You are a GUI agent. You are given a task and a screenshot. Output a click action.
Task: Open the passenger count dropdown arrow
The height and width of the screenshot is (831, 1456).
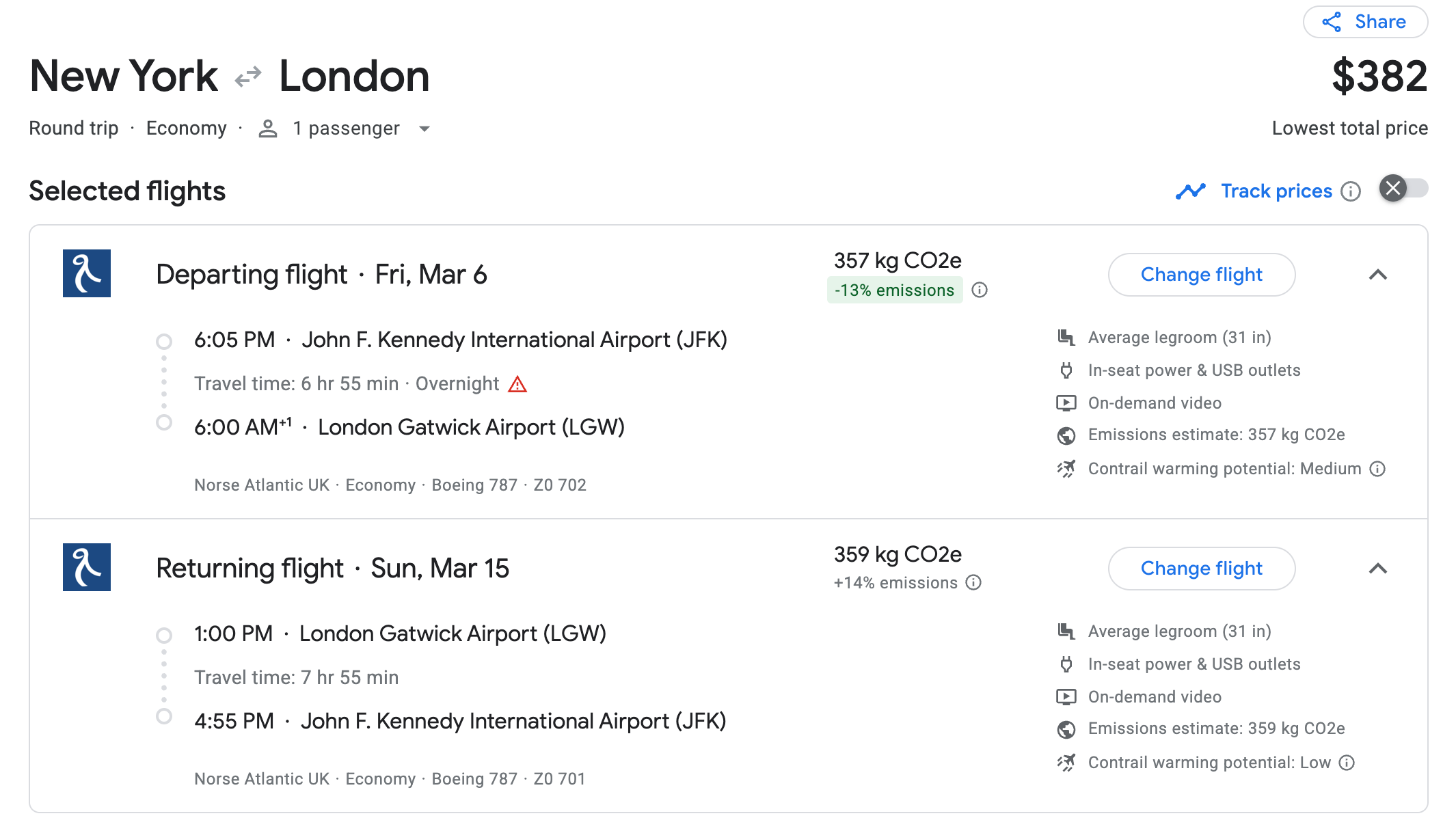[x=424, y=128]
